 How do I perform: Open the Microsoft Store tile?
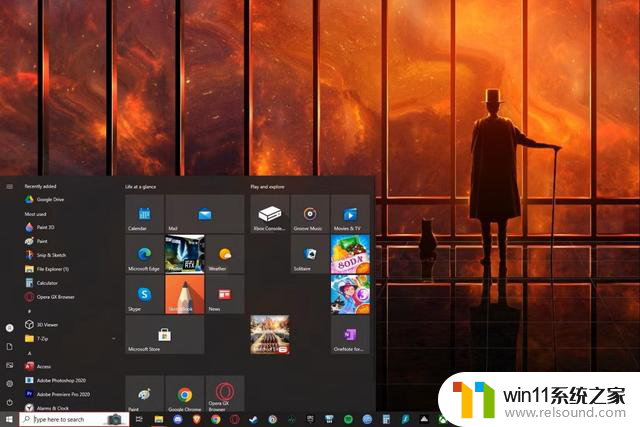click(164, 335)
